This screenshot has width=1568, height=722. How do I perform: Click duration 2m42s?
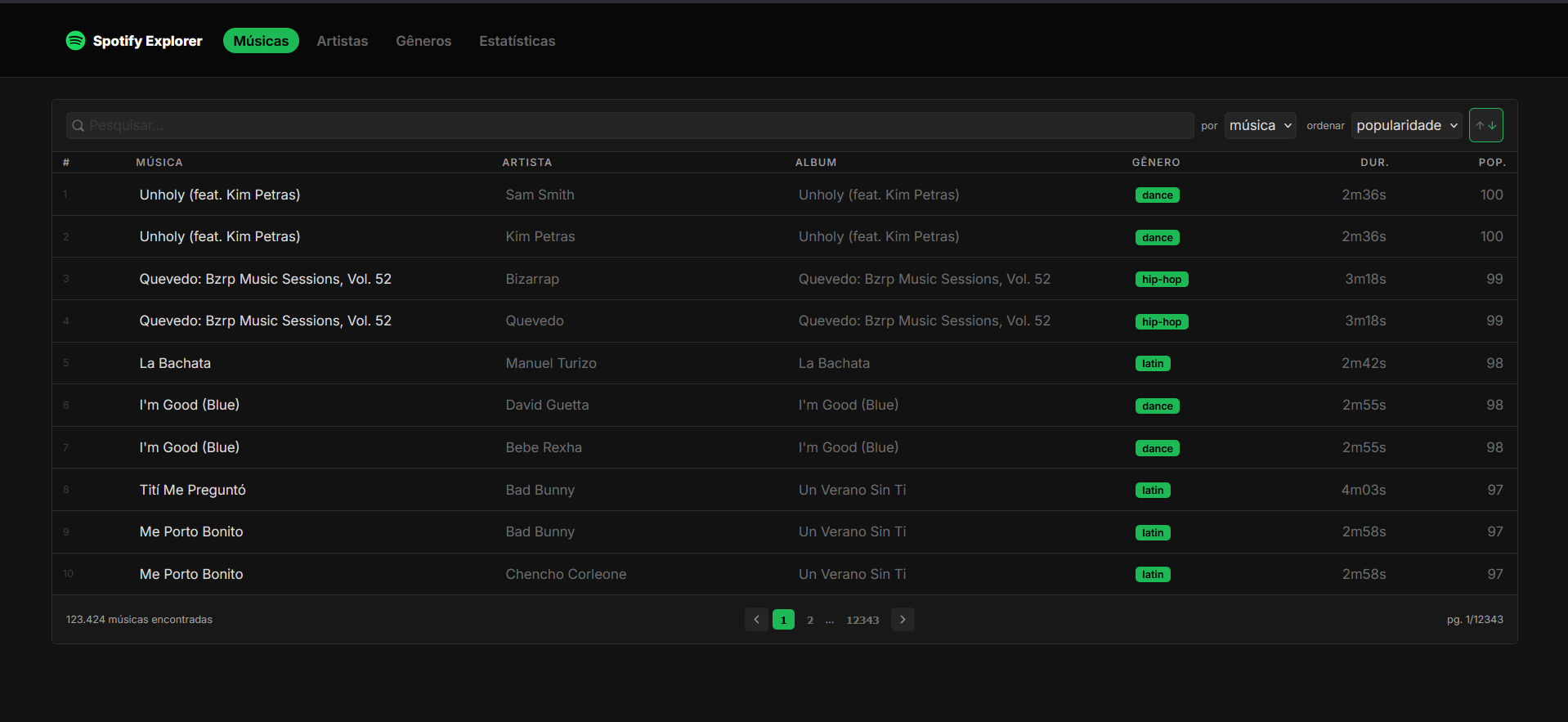(1364, 363)
